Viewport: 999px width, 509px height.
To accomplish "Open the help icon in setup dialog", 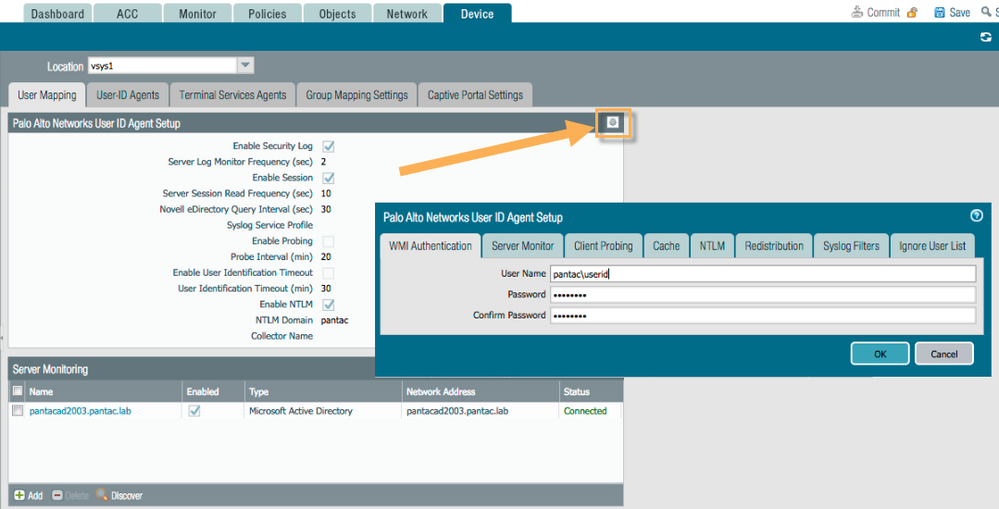I will point(976,216).
